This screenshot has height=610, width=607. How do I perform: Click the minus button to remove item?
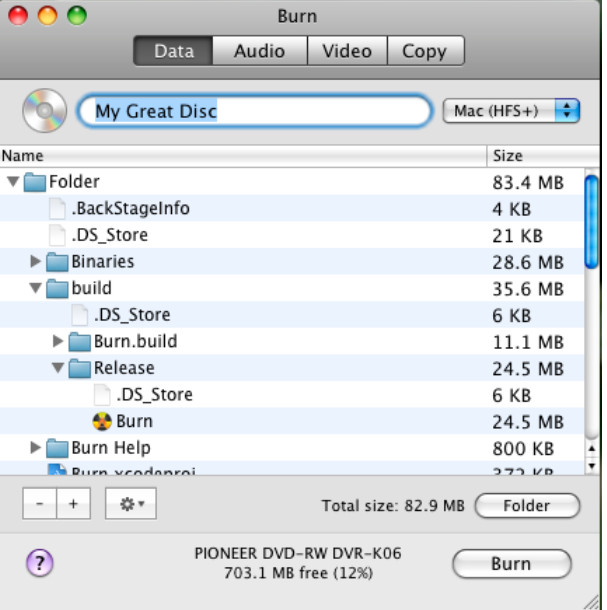point(40,504)
